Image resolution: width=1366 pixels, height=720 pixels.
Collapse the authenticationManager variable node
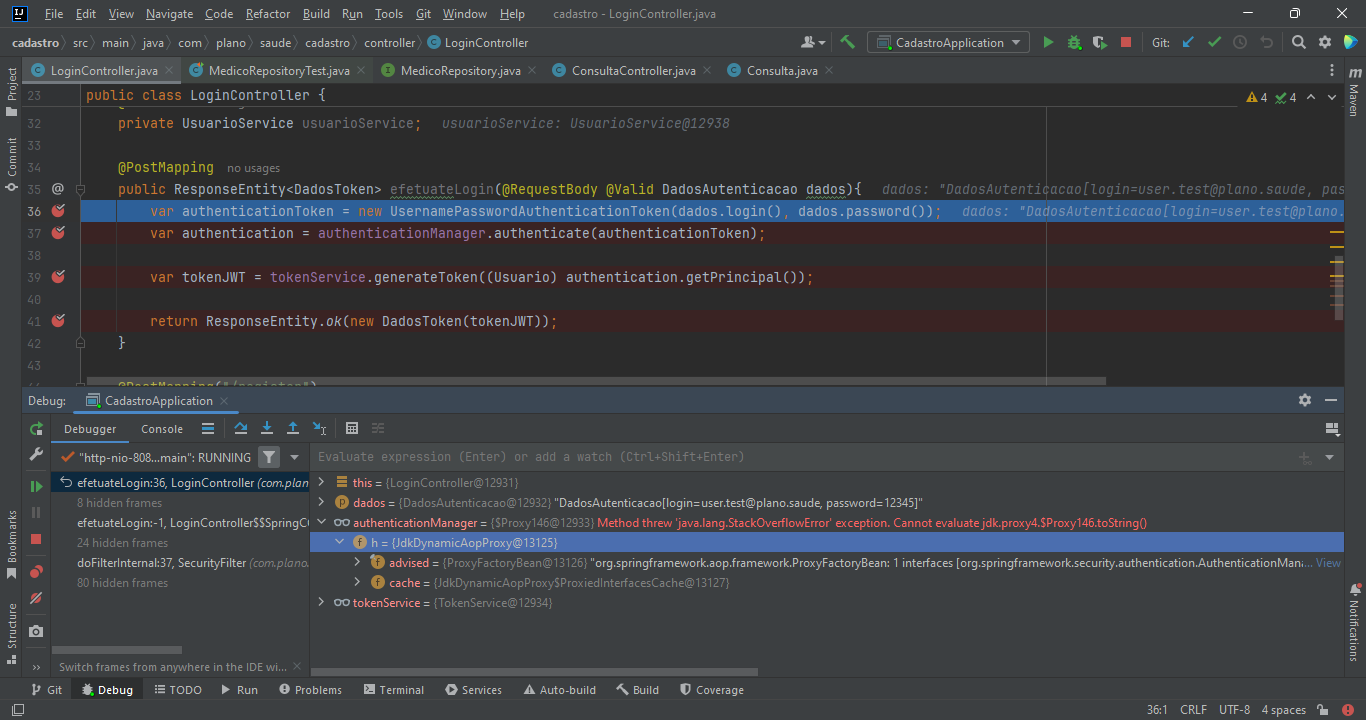321,523
